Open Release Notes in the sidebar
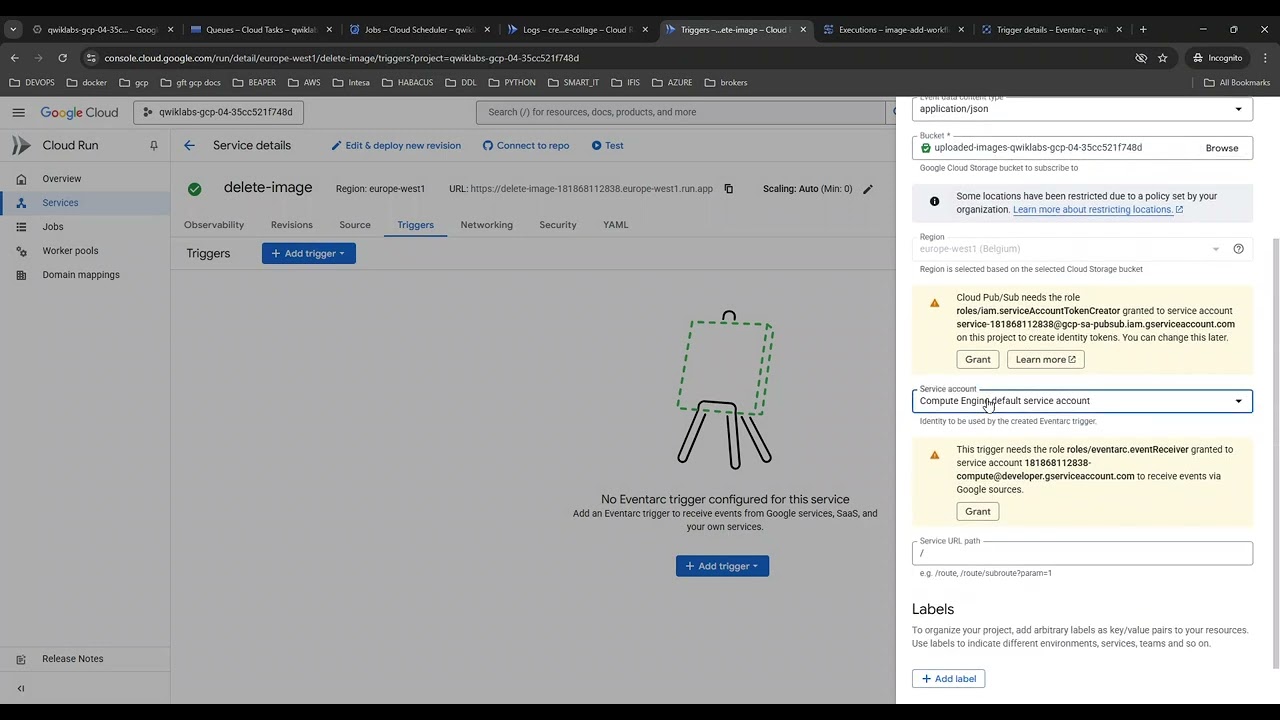Screen dimensions: 1280x720 tap(85, 659)
